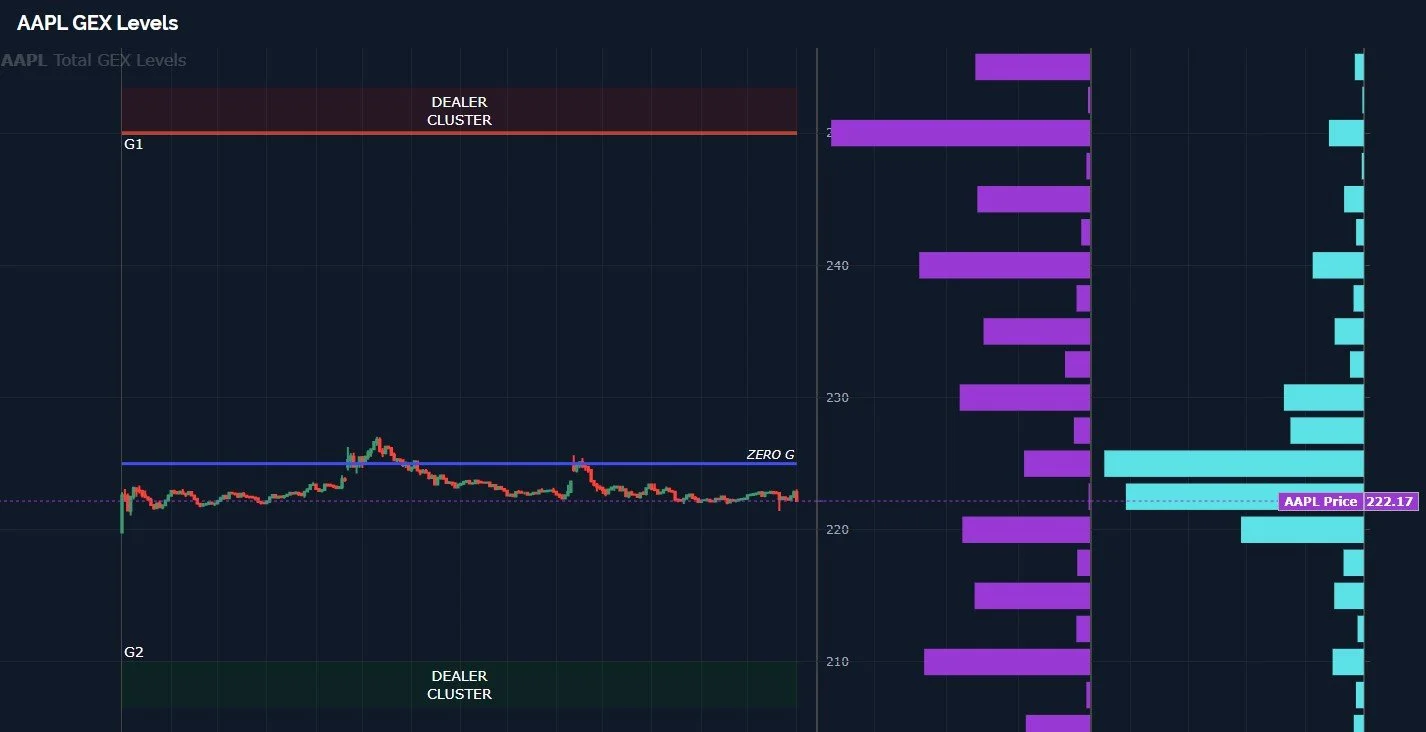Click the AAPL GEX Levels title
The height and width of the screenshot is (732, 1426).
pyautogui.click(x=98, y=22)
